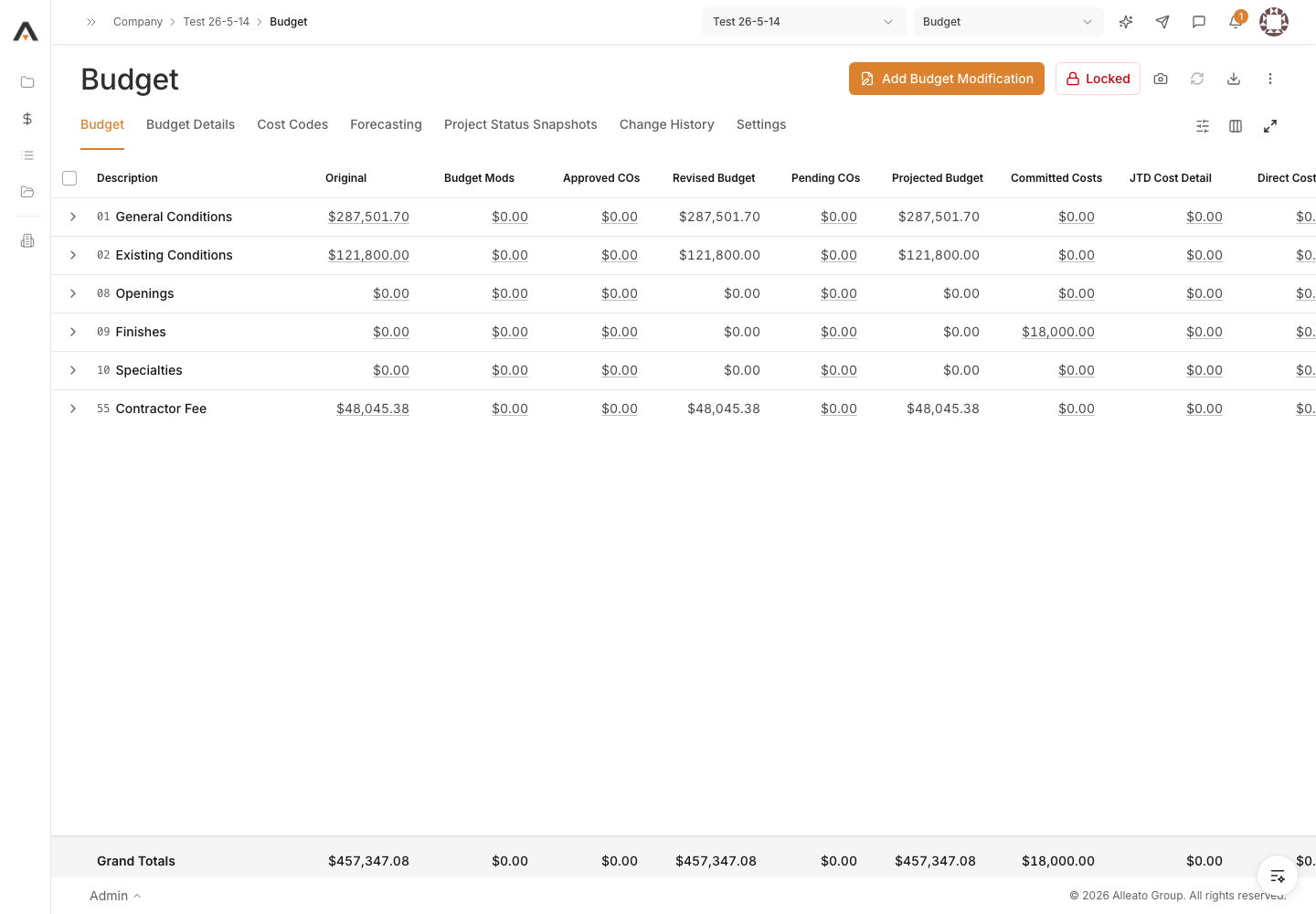Expand the General Conditions row

click(x=73, y=217)
